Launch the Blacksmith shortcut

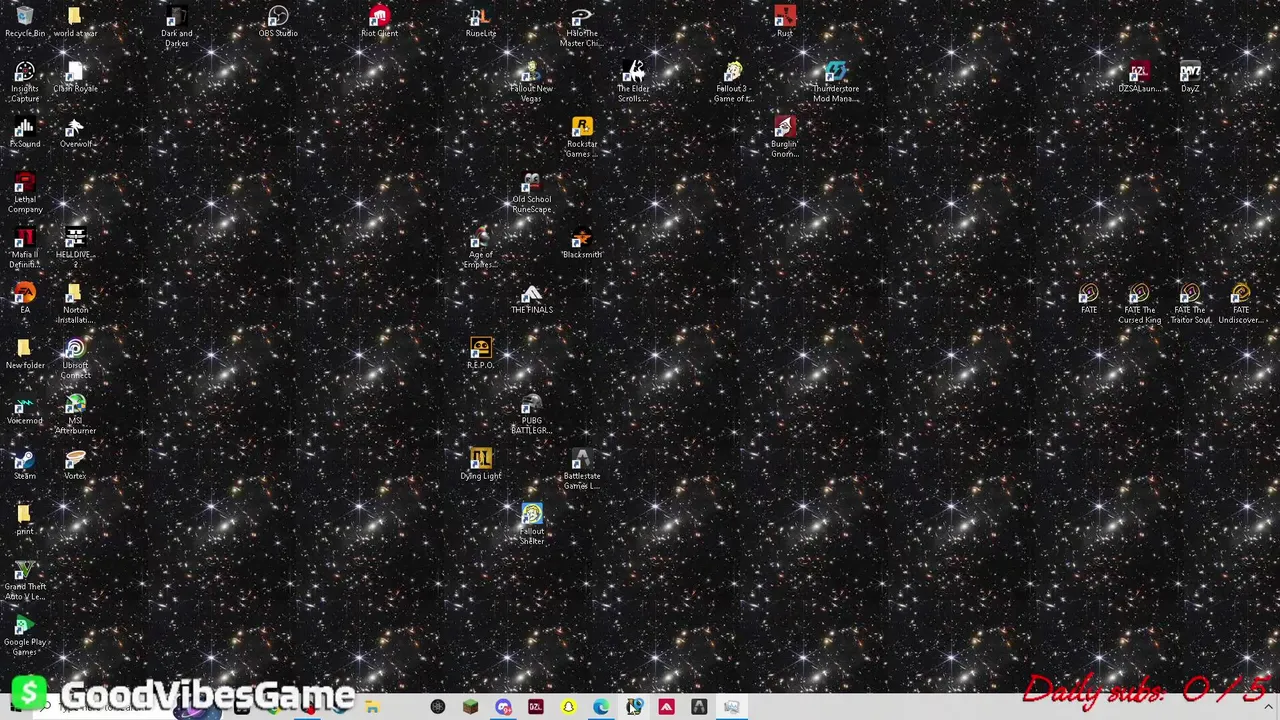click(x=582, y=243)
